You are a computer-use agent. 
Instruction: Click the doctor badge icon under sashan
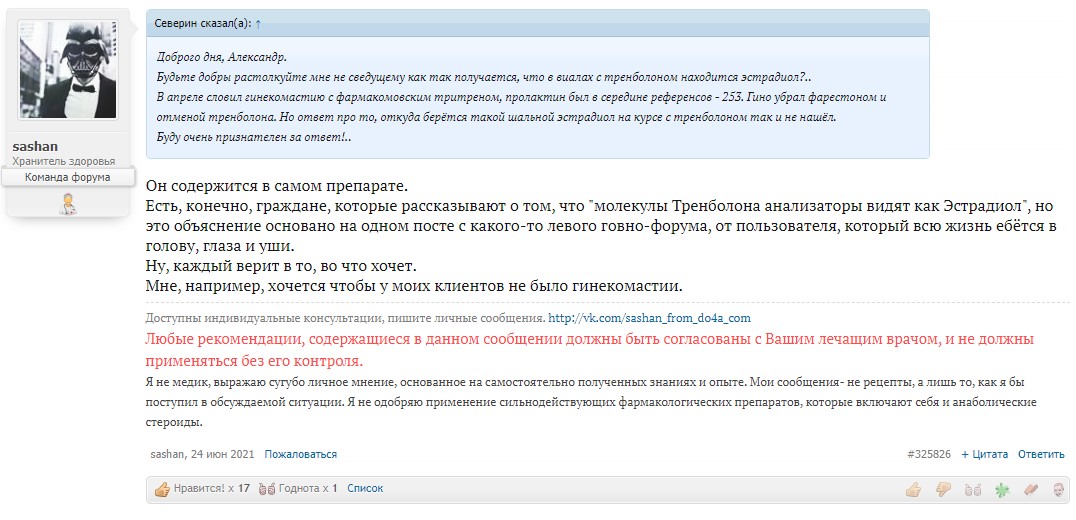pos(68,204)
